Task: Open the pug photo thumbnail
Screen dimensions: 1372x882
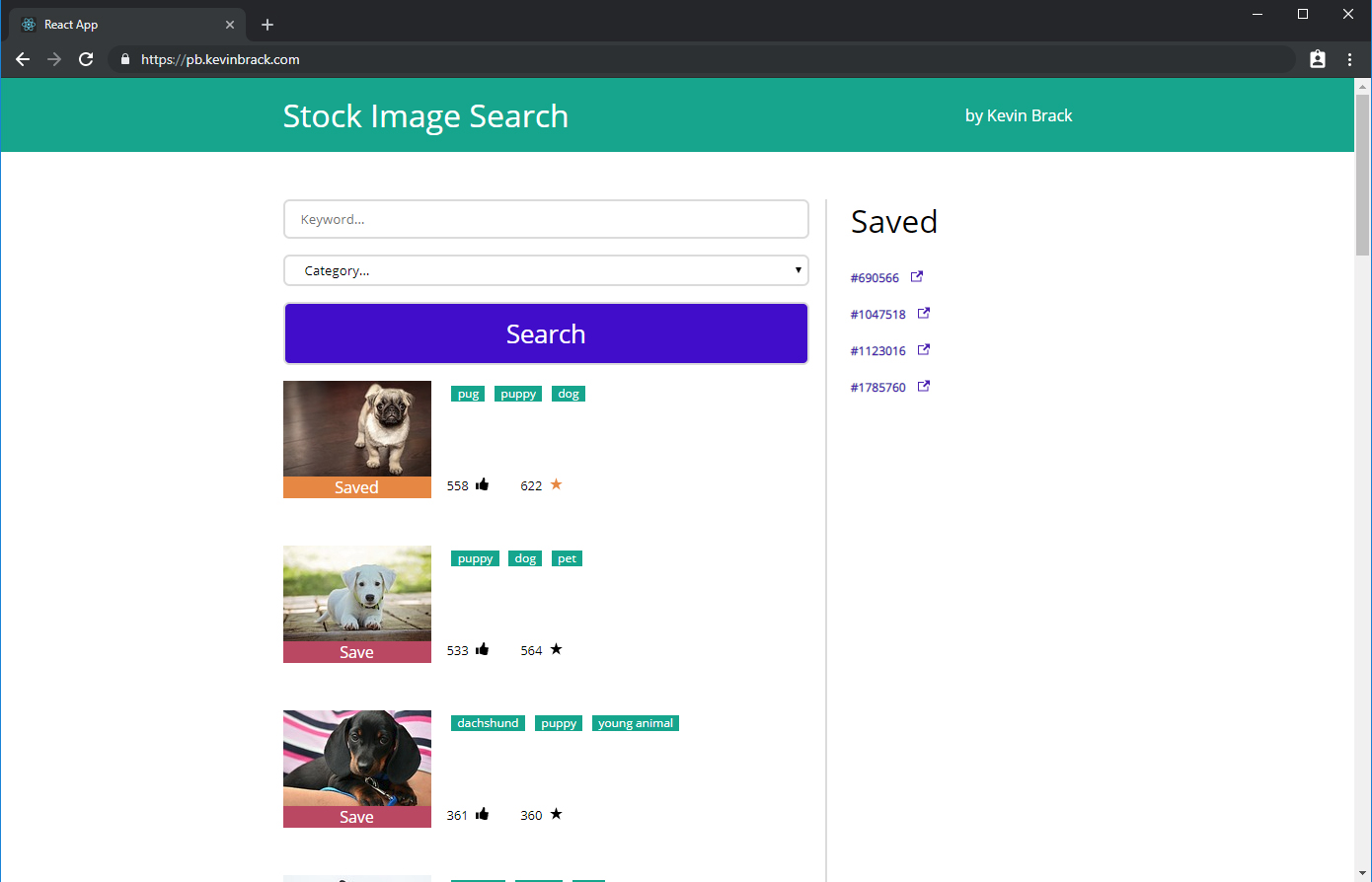Action: coord(357,429)
